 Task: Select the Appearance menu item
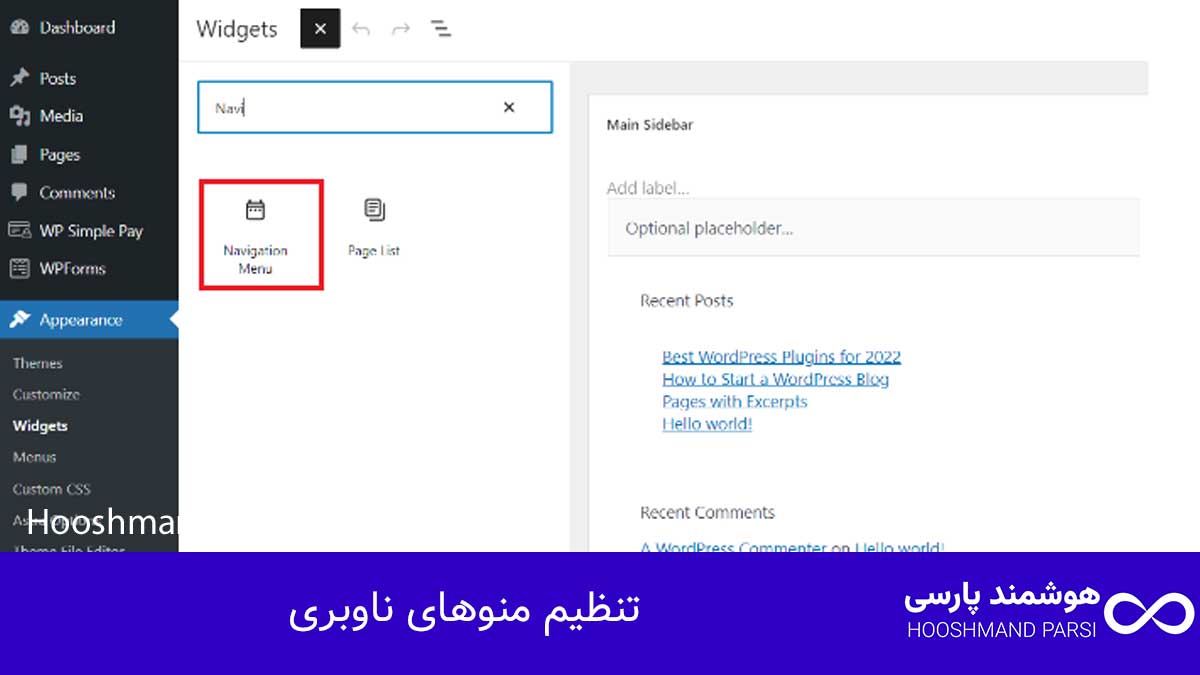tap(89, 320)
